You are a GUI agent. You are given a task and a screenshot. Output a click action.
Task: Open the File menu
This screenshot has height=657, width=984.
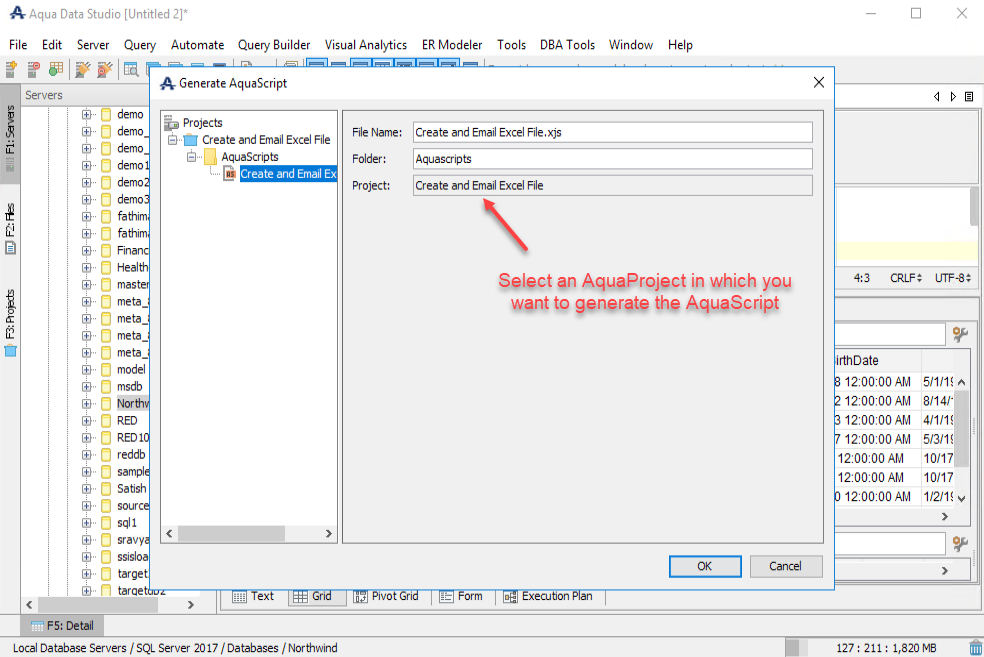coord(18,45)
